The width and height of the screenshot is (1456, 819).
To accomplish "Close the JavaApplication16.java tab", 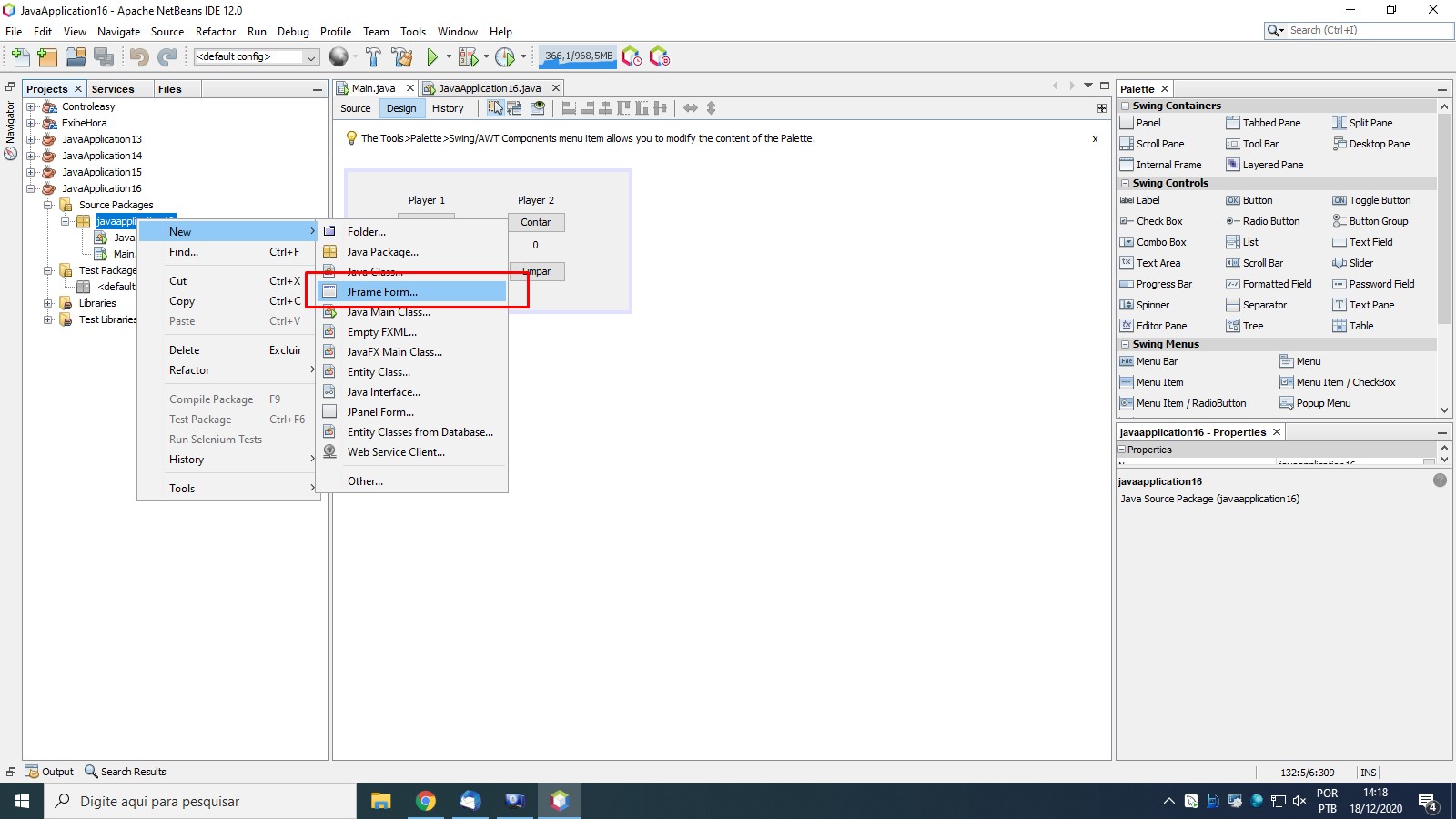I will click(x=556, y=88).
